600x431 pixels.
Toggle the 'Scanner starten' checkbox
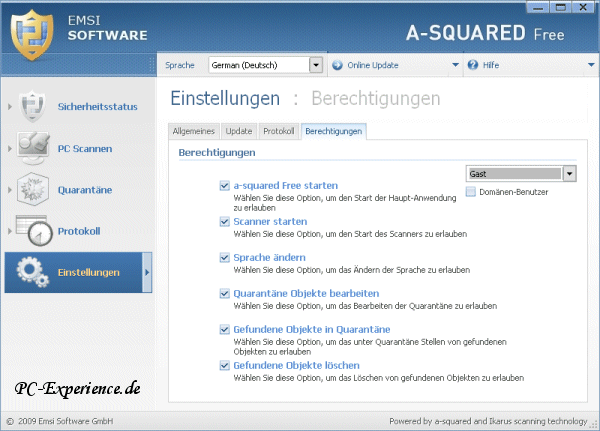(225, 221)
